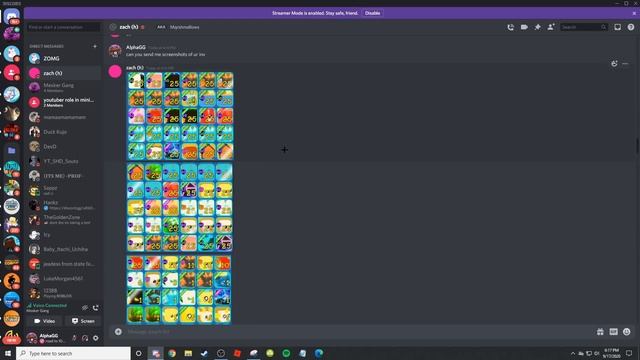Open the Discord home button
The image size is (640, 360).
click(11, 16)
